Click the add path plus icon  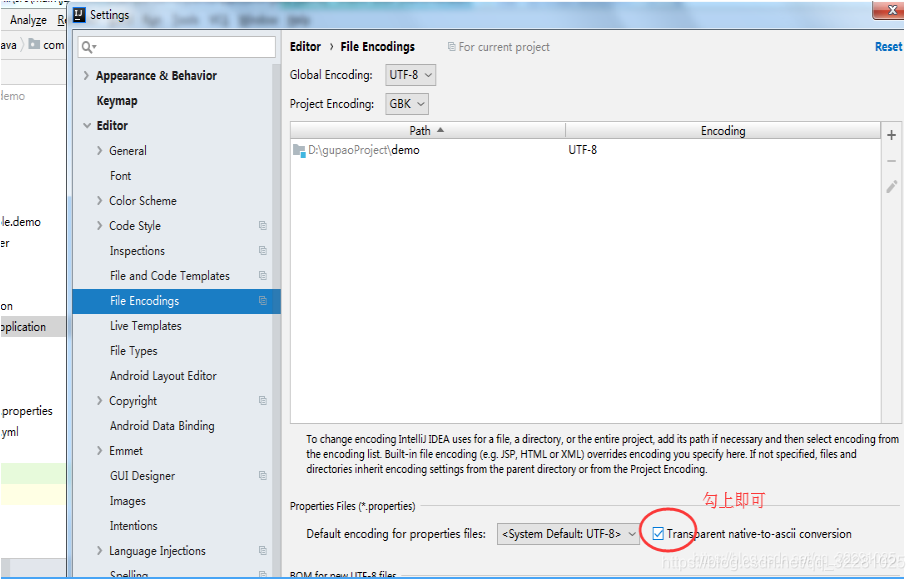click(x=891, y=135)
